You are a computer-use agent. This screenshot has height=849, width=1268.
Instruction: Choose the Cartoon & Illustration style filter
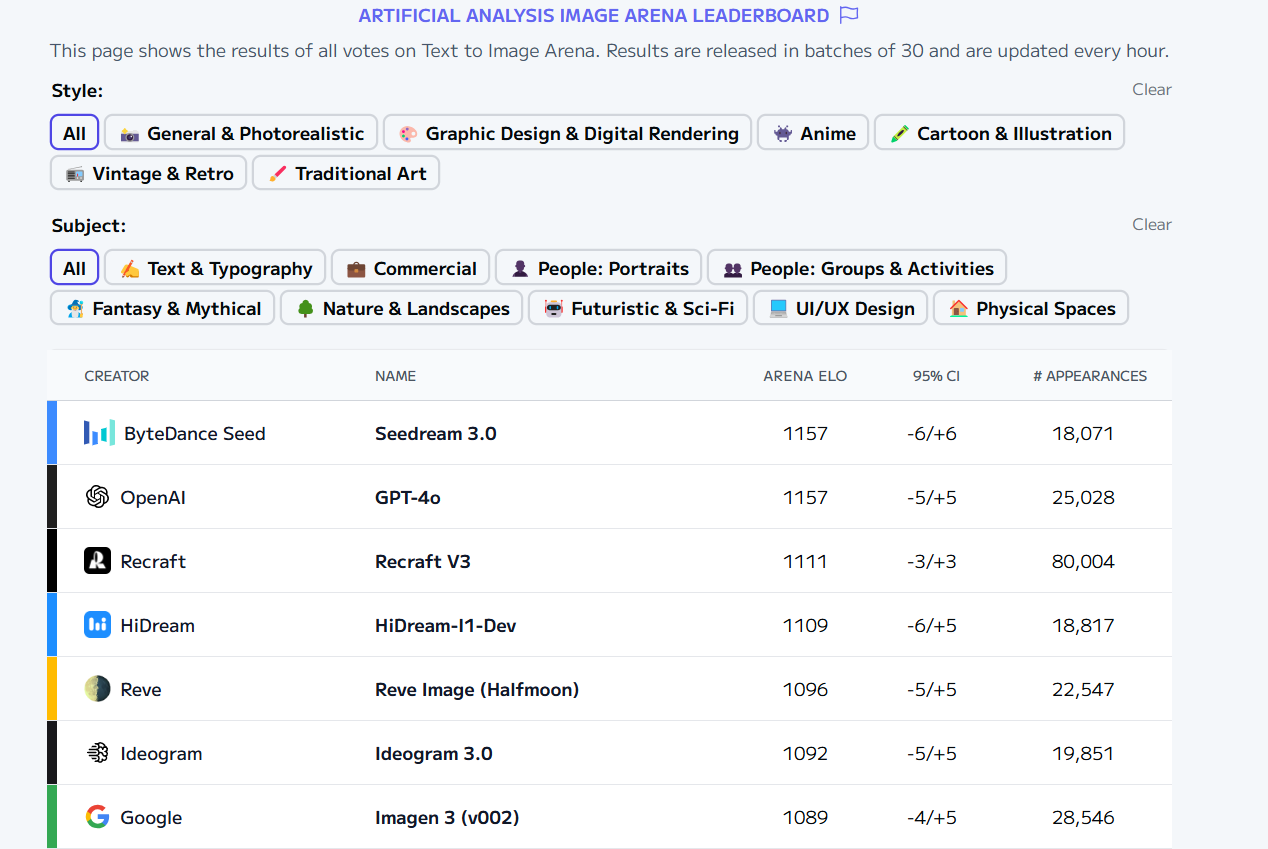coord(999,133)
